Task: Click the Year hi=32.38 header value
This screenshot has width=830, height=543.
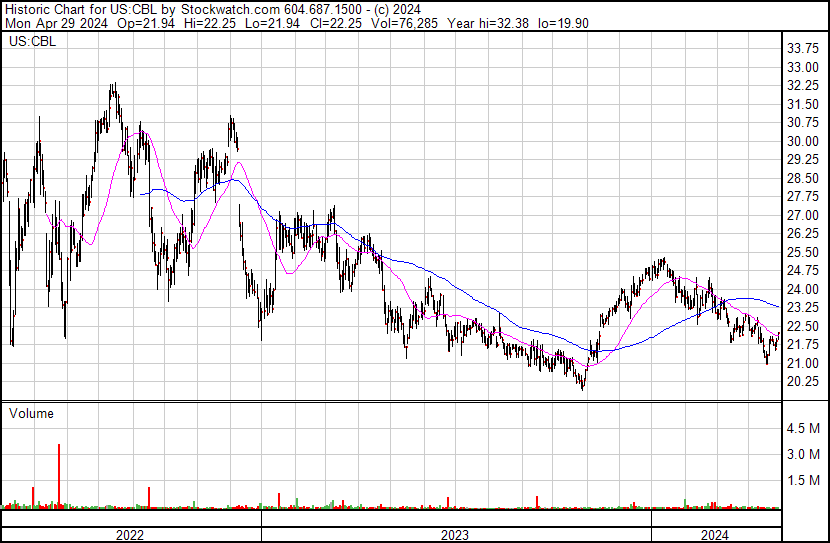Action: pyautogui.click(x=488, y=23)
